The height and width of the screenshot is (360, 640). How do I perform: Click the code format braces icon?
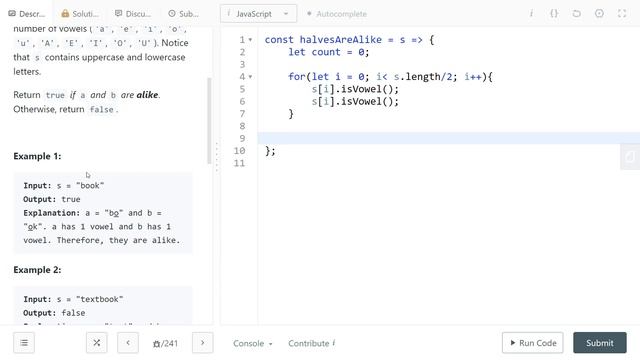click(x=554, y=13)
